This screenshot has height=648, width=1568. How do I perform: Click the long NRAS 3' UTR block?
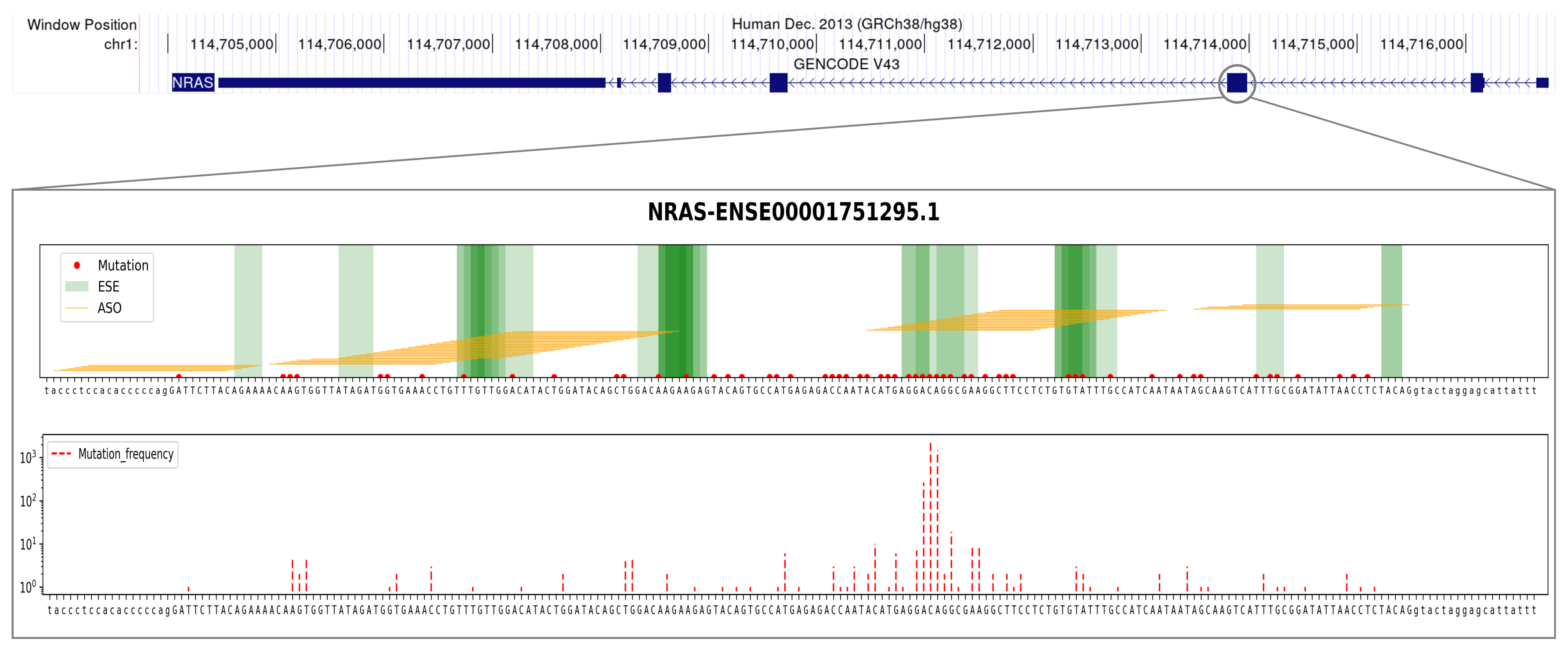point(411,83)
